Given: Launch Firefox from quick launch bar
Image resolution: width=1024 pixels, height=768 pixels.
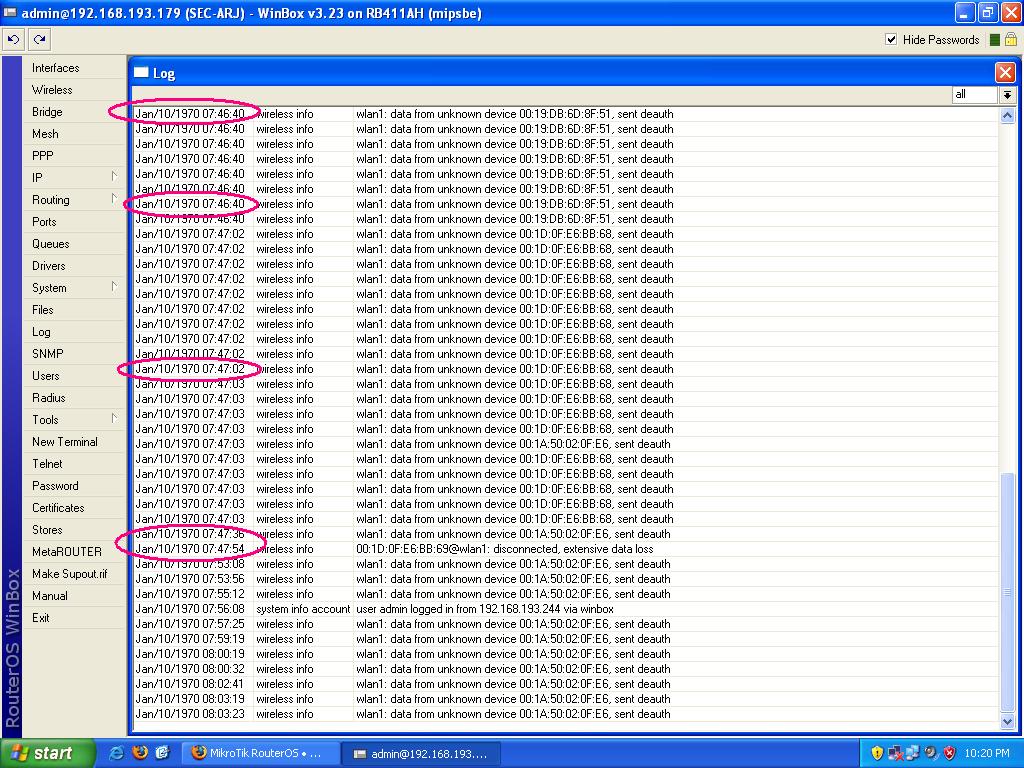Looking at the screenshot, I should (140, 753).
